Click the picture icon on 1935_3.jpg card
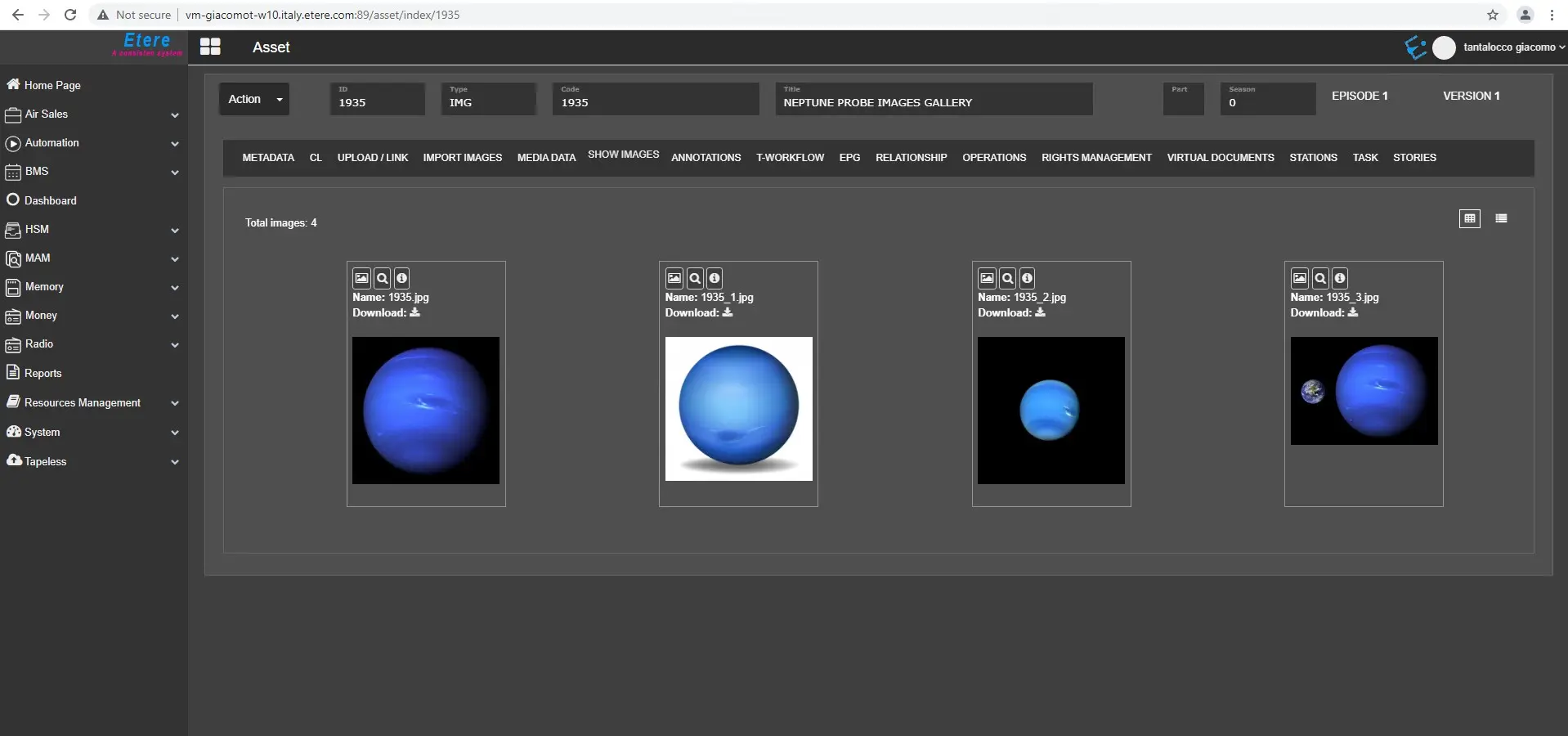Screen dimensions: 1568x736 (1300, 278)
